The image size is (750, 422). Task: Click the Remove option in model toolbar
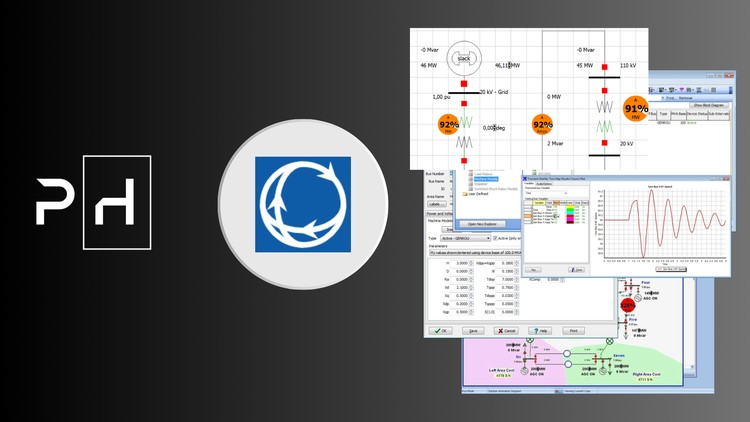(x=685, y=98)
